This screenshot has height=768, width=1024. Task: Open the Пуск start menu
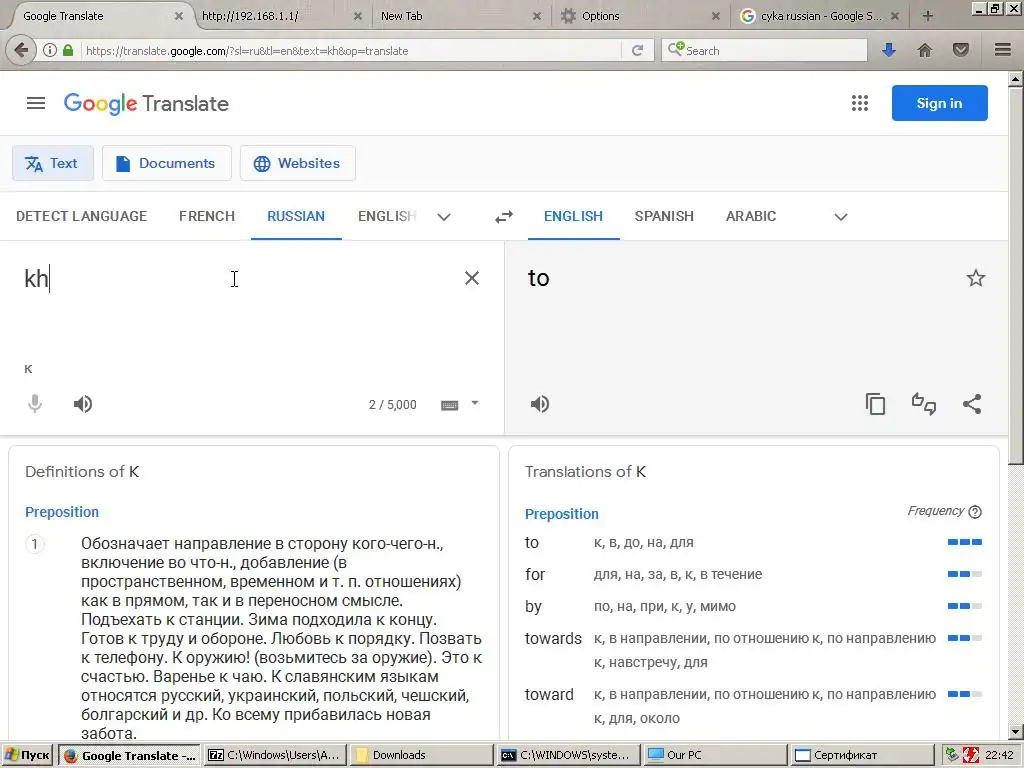(27, 755)
